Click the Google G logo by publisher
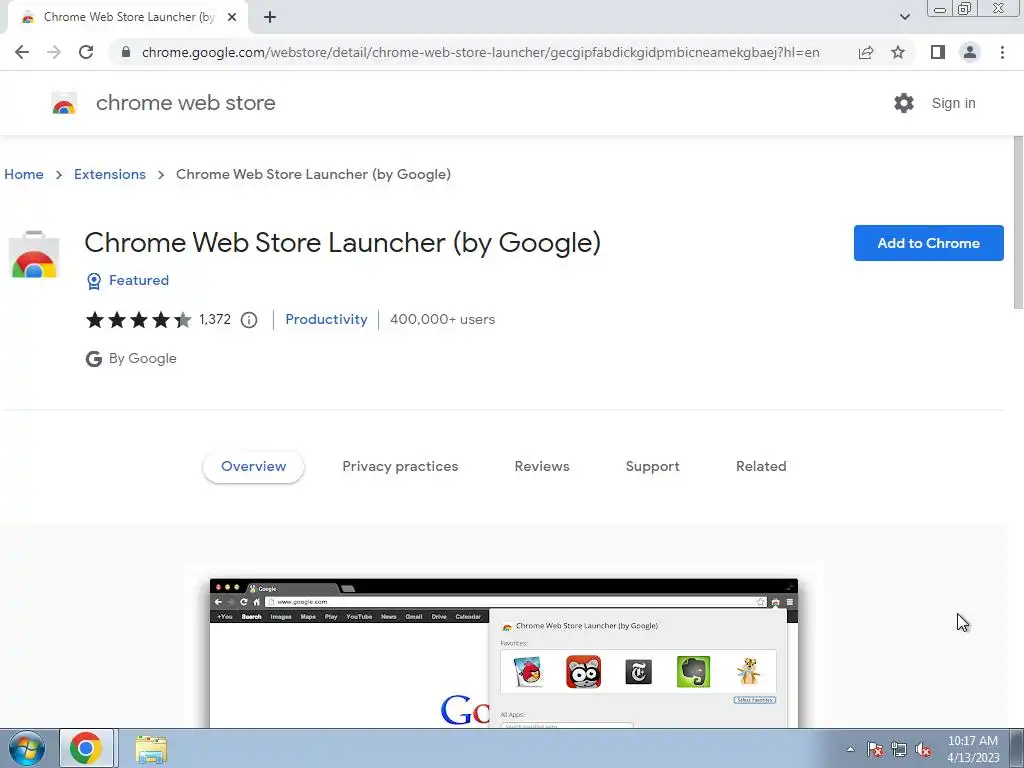Image resolution: width=1024 pixels, height=768 pixels. pyautogui.click(x=94, y=359)
